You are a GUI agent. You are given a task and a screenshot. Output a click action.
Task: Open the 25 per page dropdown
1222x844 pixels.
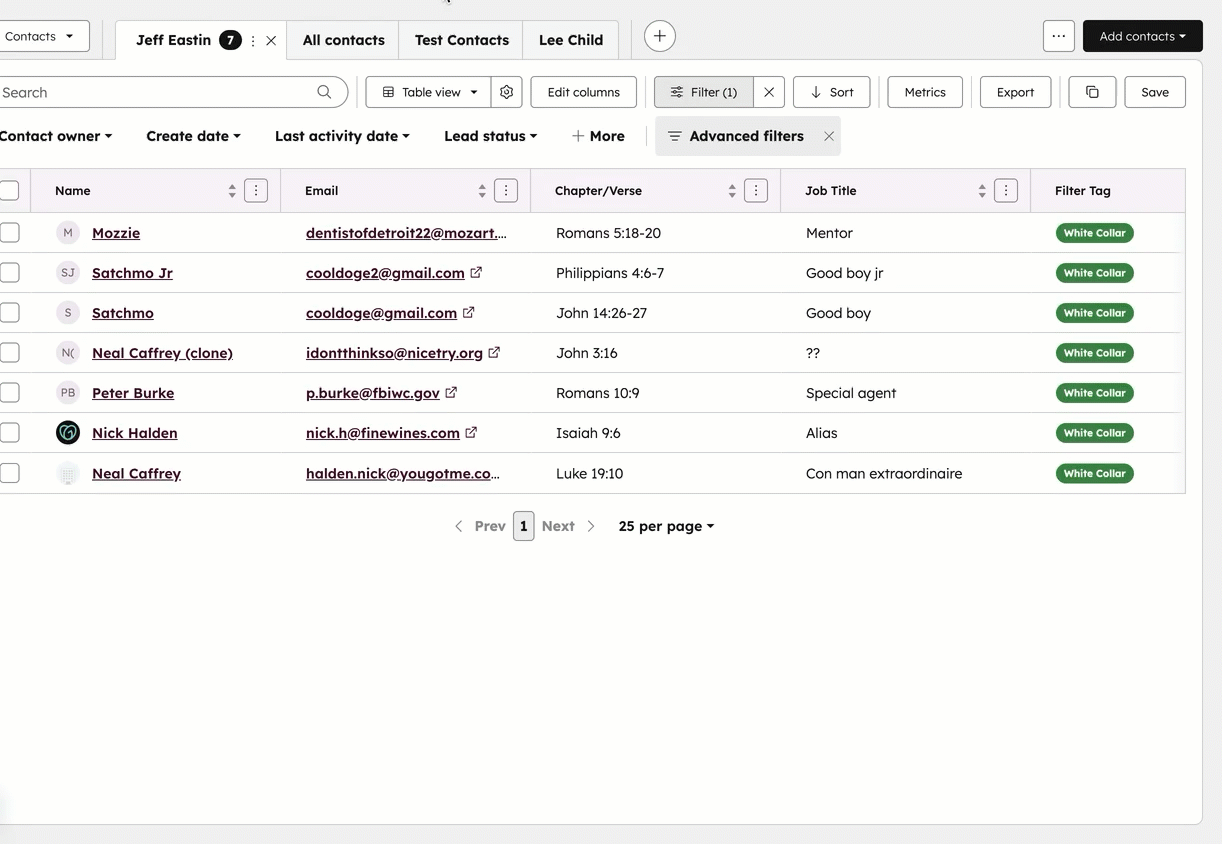click(x=666, y=525)
